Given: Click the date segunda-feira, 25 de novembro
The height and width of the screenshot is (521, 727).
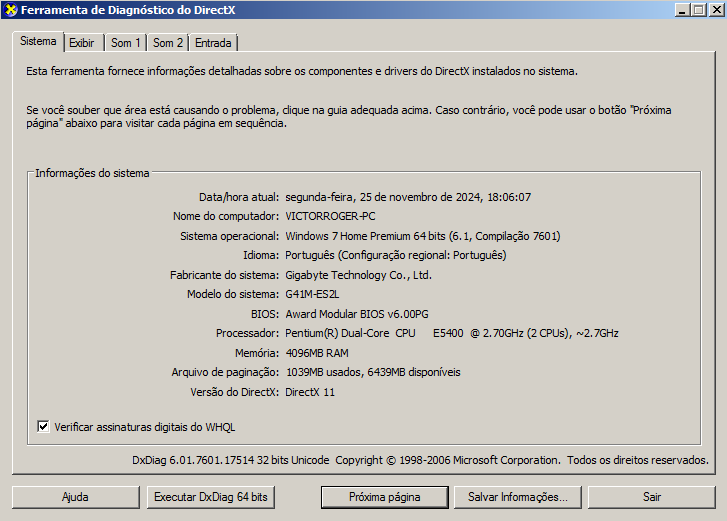Looking at the screenshot, I should click(408, 197).
